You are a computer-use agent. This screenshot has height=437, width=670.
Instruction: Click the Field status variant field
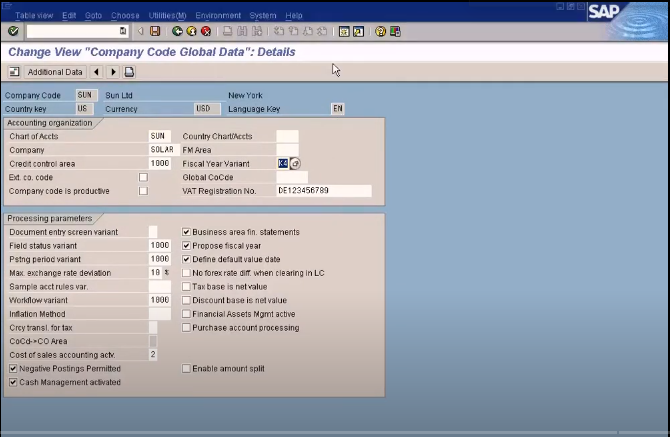coord(160,246)
